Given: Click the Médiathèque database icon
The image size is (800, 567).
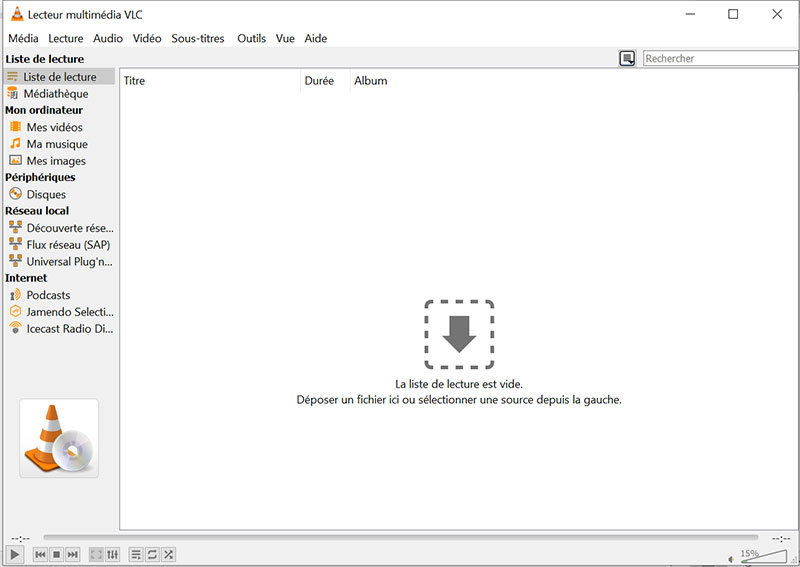Looking at the screenshot, I should coord(13,93).
